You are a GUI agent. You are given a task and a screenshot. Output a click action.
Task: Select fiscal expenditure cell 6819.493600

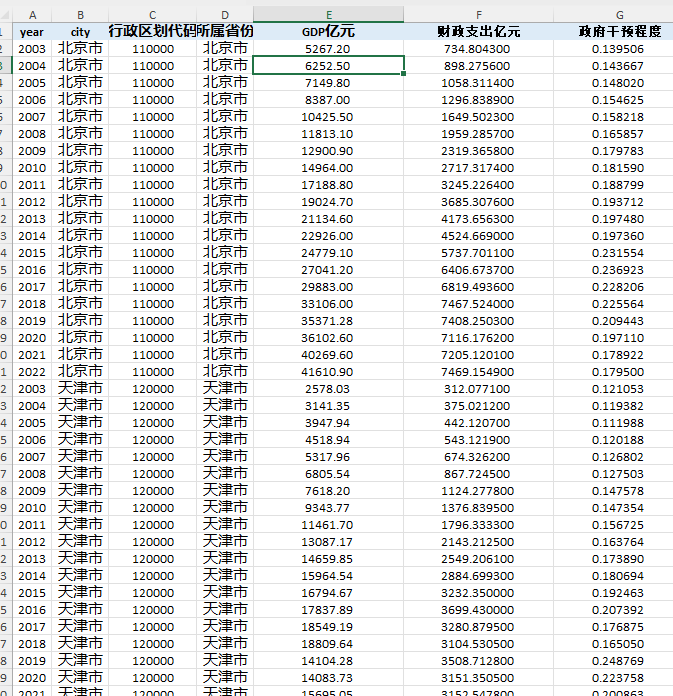479,287
